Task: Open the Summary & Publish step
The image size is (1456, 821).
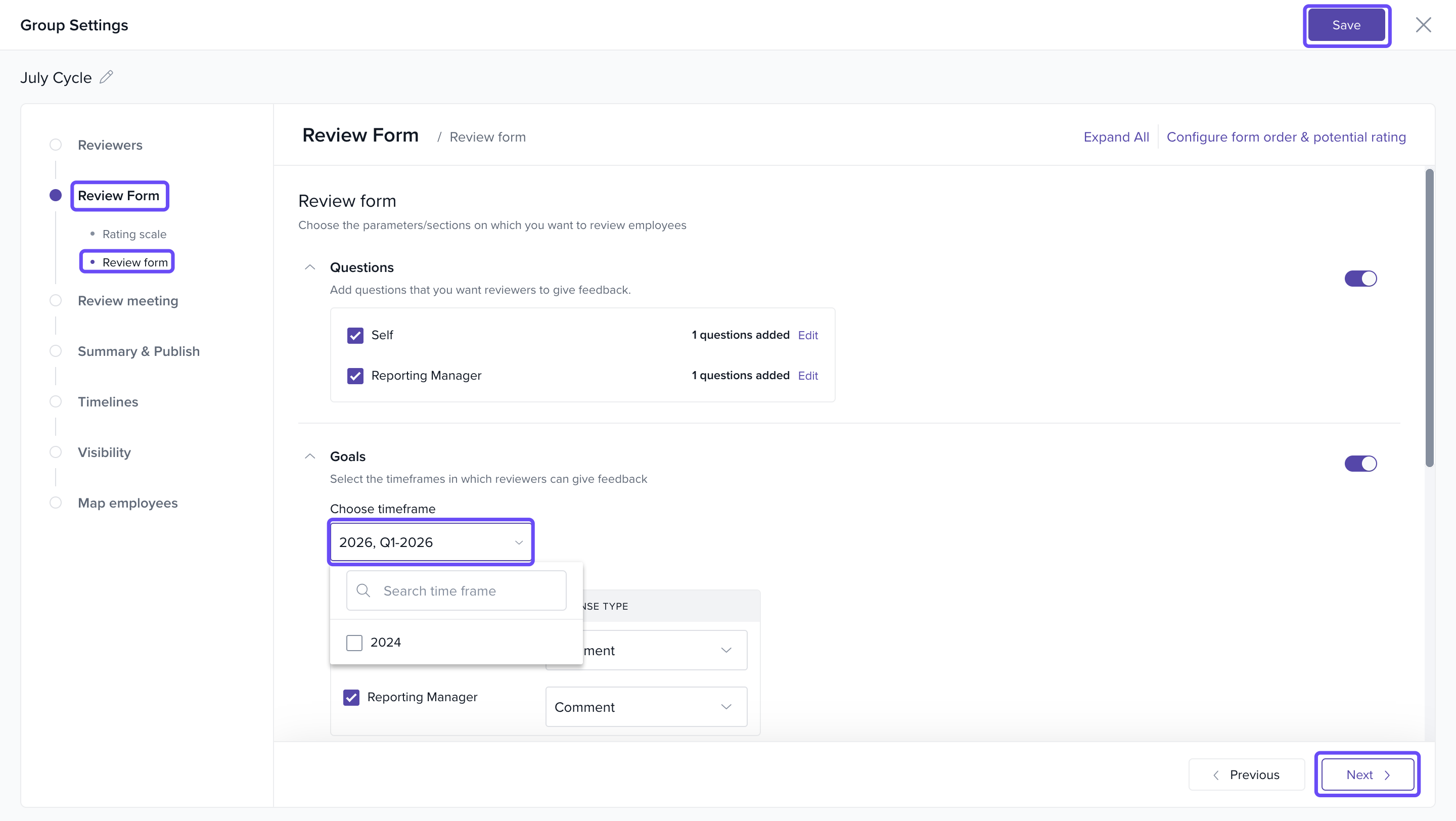Action: [139, 351]
